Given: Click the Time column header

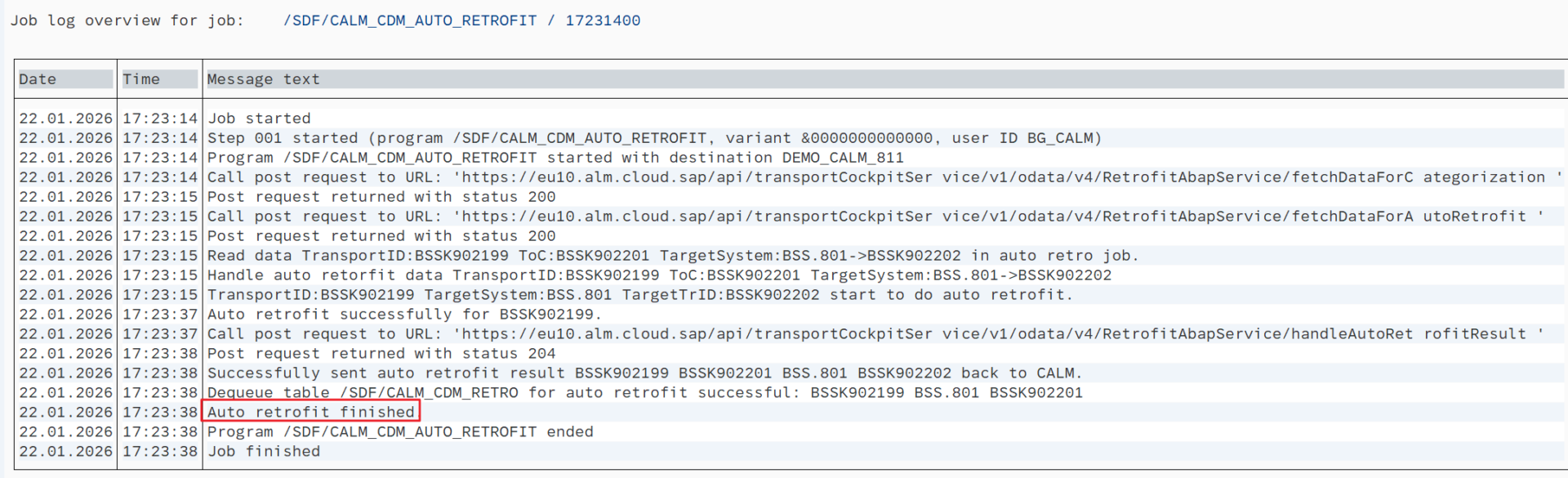Looking at the screenshot, I should (141, 79).
